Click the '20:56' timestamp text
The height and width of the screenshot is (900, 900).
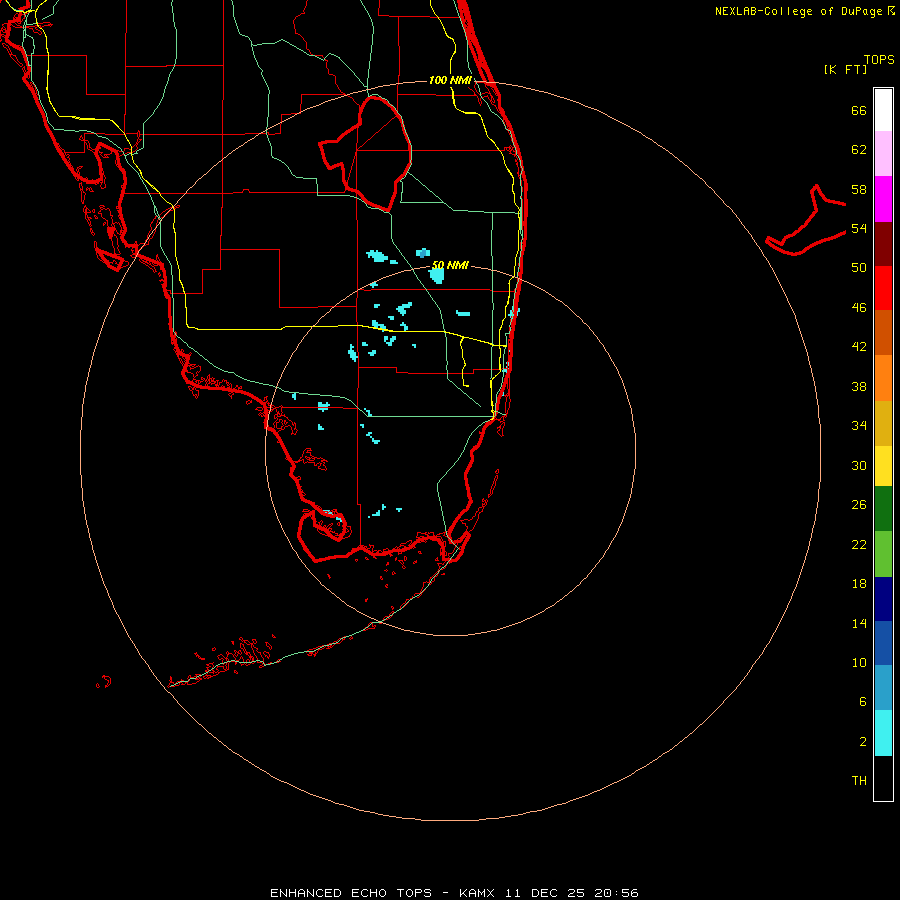(615, 893)
